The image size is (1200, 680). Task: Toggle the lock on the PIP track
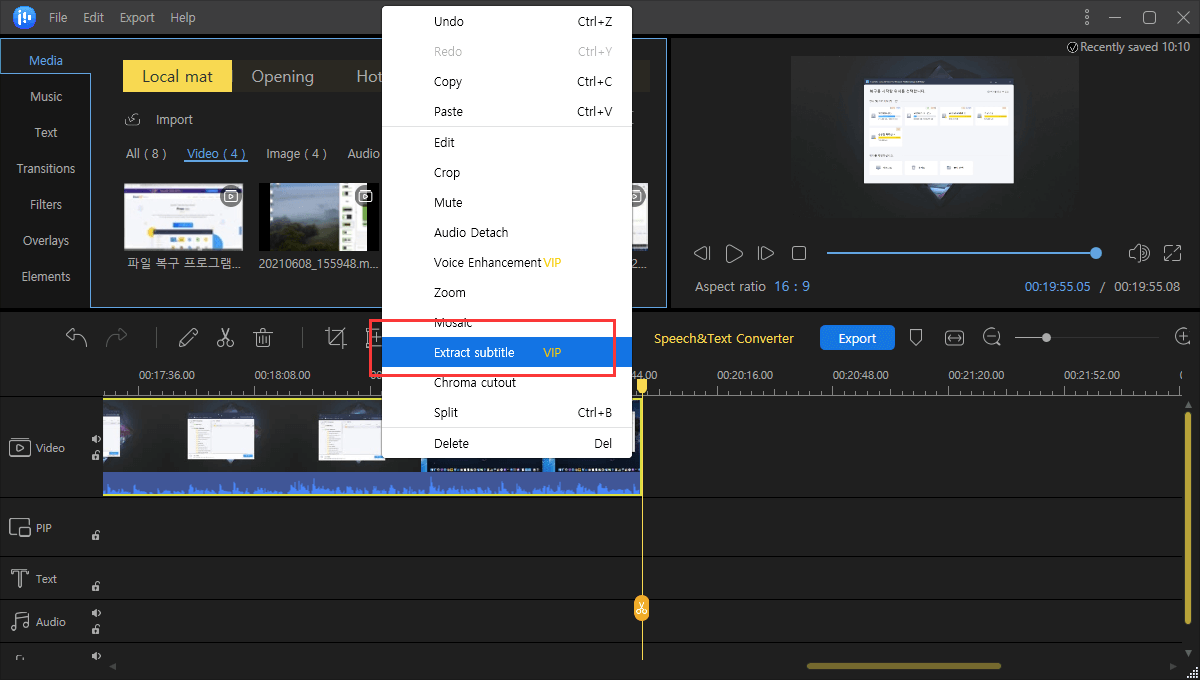click(96, 535)
